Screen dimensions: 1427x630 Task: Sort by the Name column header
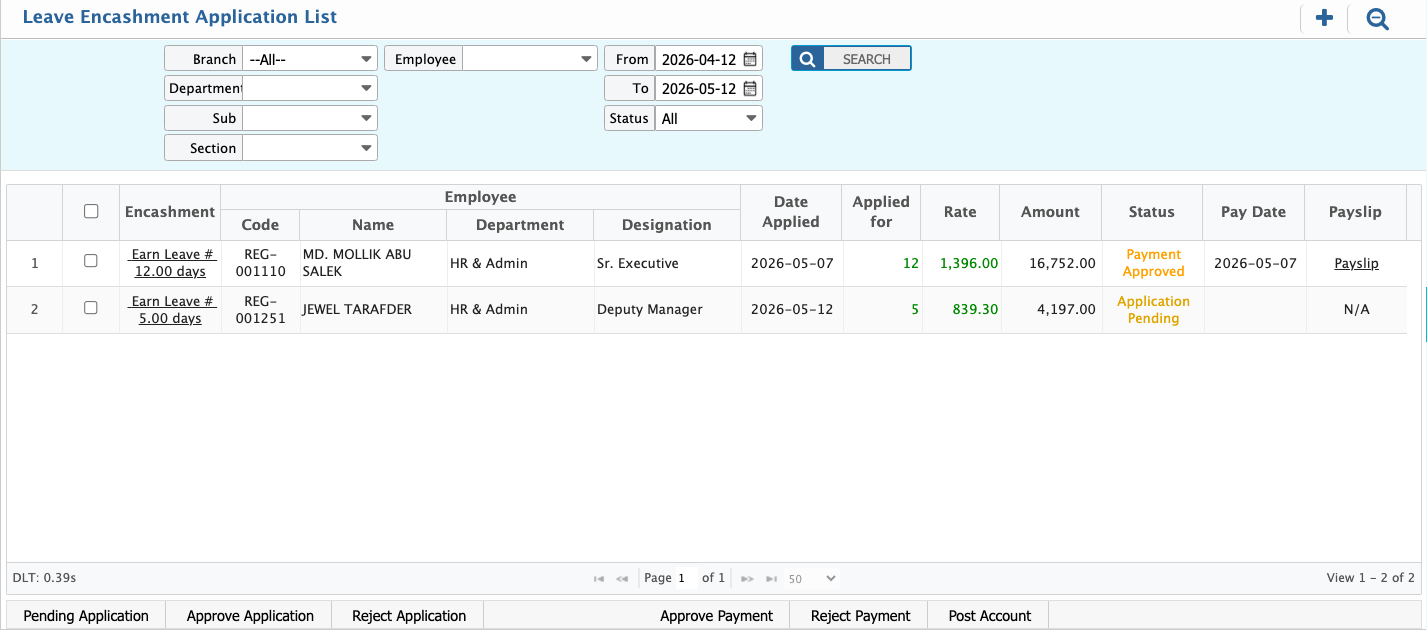click(373, 225)
